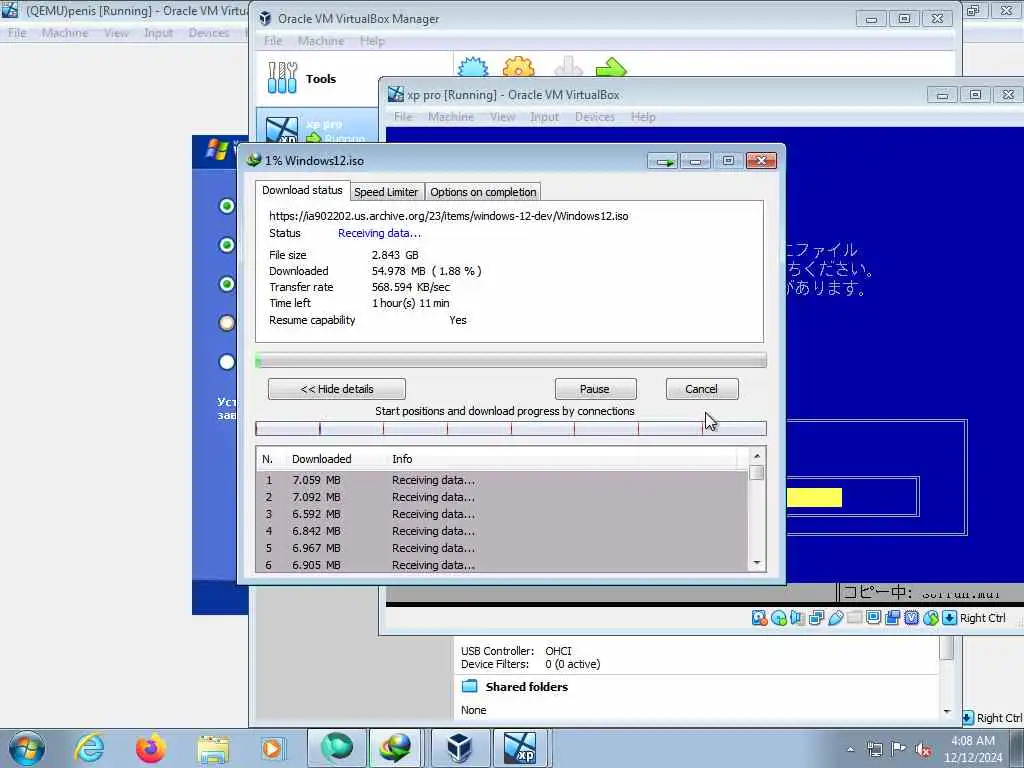Click the VirtualBox Manager details scrollbar down arrow
This screenshot has height=768, width=1024.
click(947, 711)
